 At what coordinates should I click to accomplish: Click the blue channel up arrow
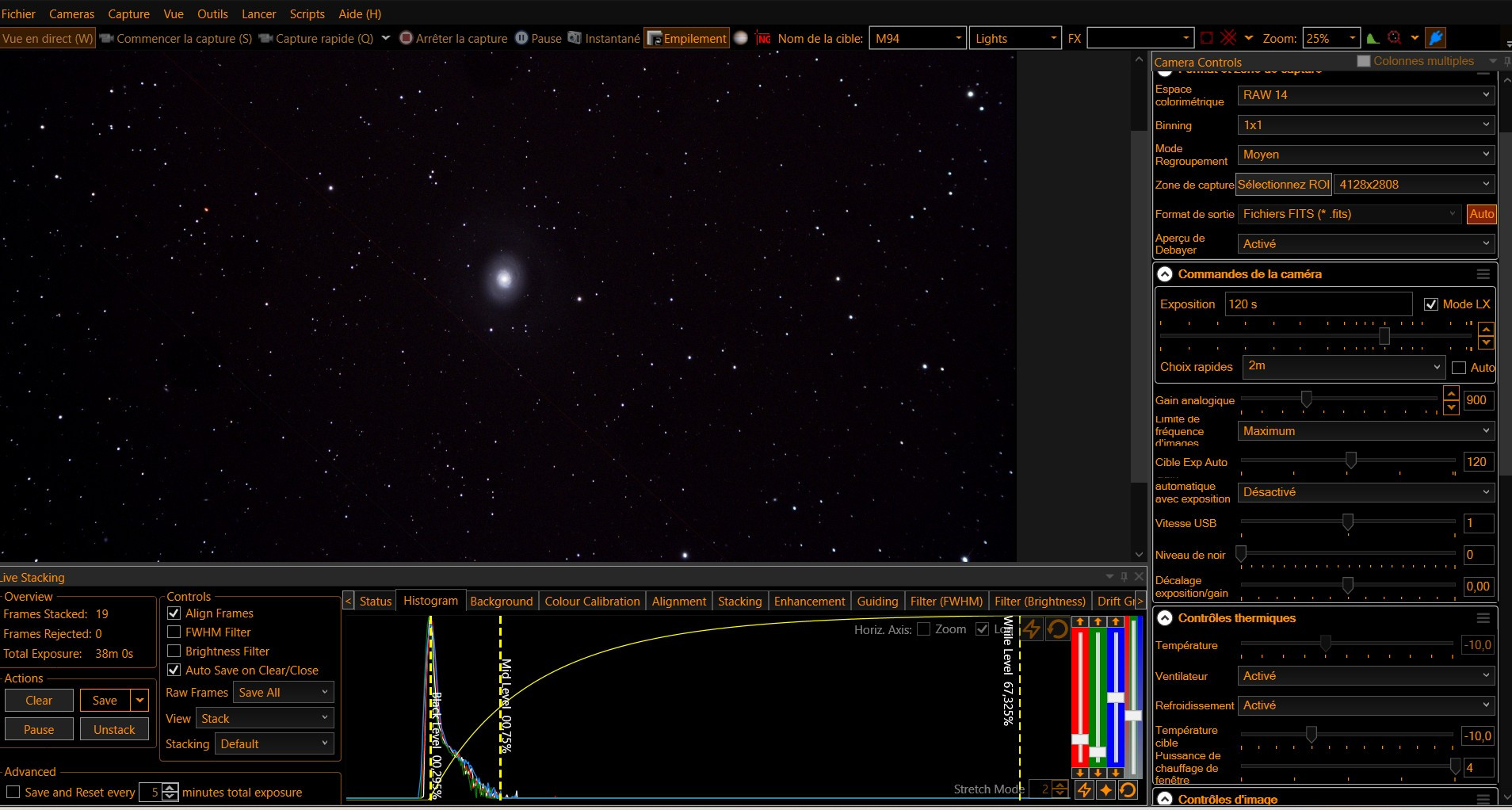1116,622
